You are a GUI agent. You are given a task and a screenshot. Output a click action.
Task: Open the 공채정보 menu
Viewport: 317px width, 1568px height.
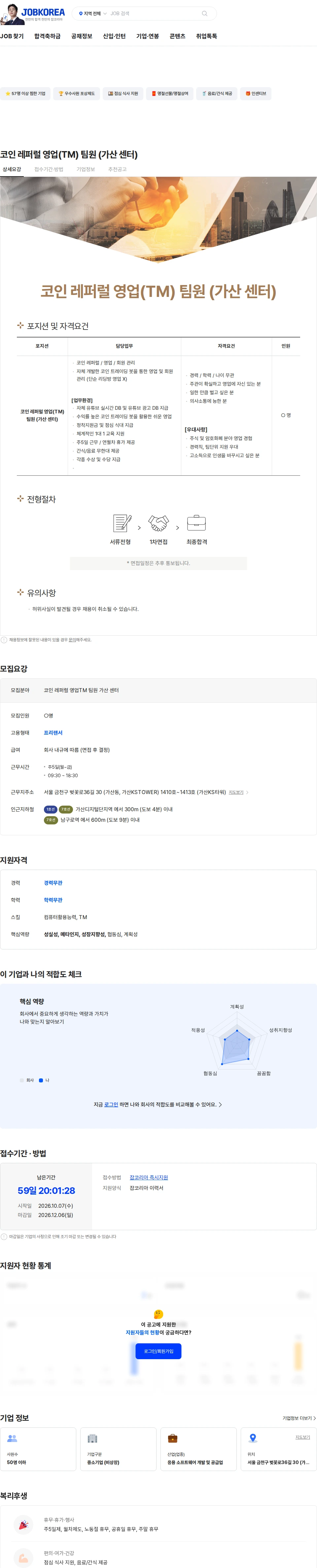82,37
